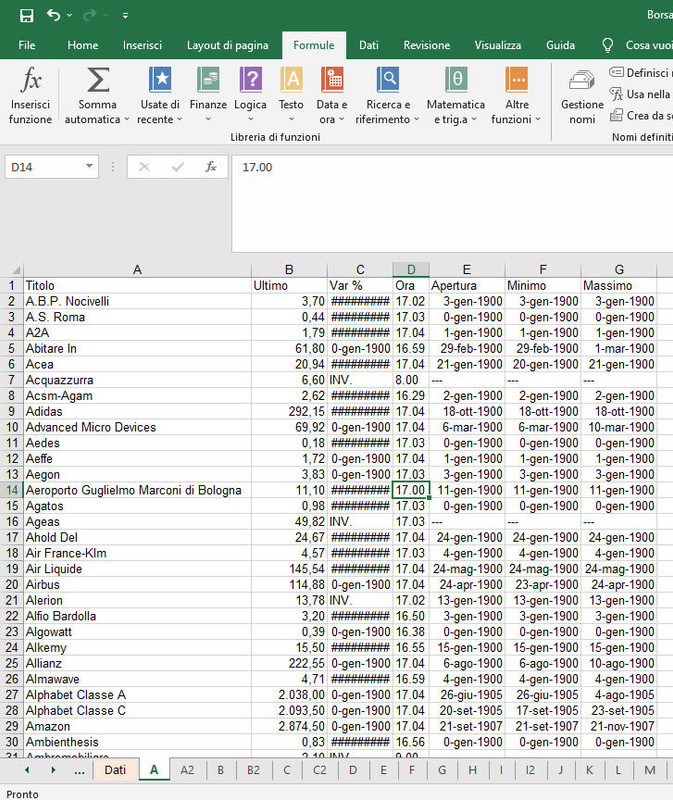Switch to Guida ribbon tab

[560, 45]
